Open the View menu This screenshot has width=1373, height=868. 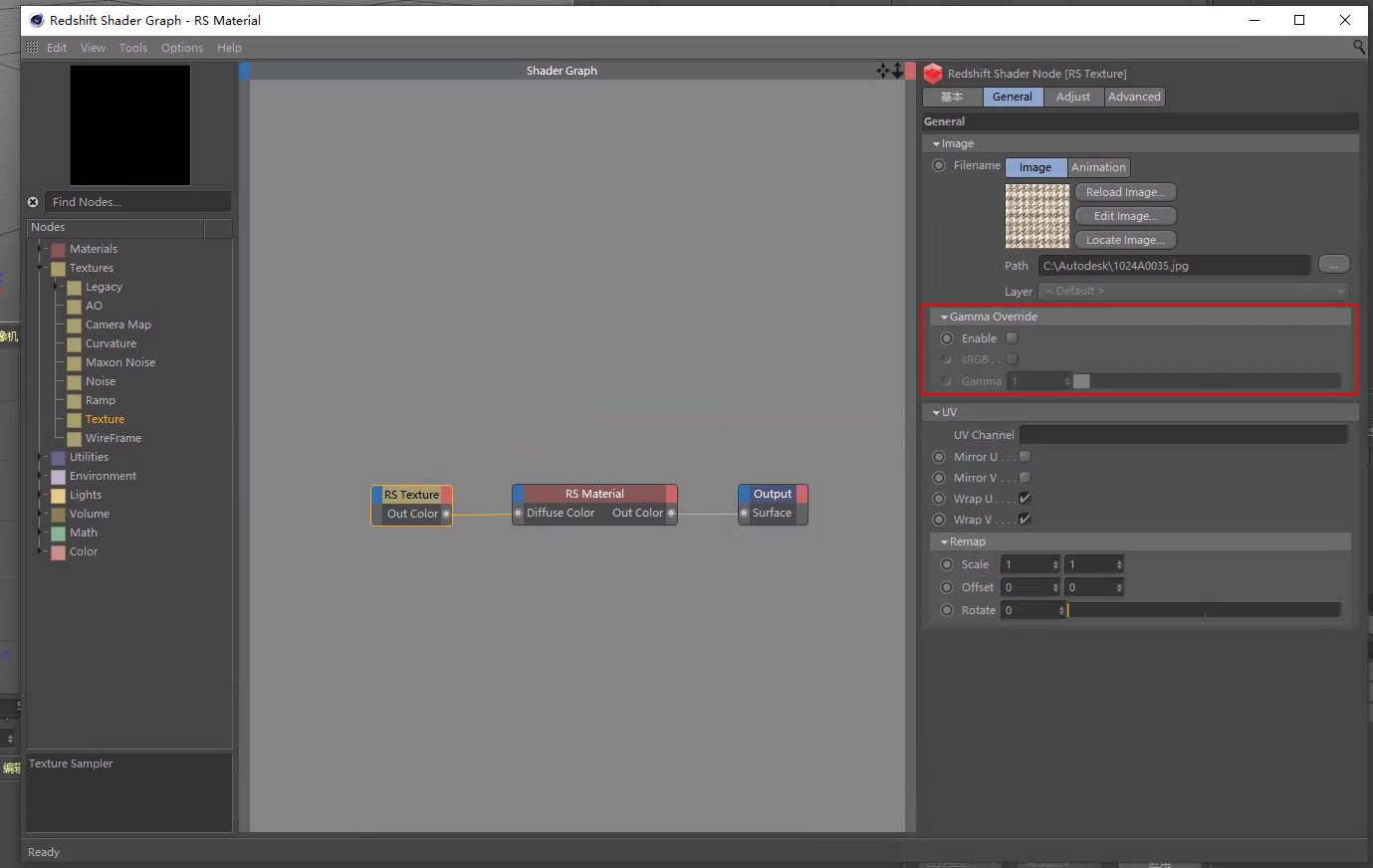[x=93, y=48]
